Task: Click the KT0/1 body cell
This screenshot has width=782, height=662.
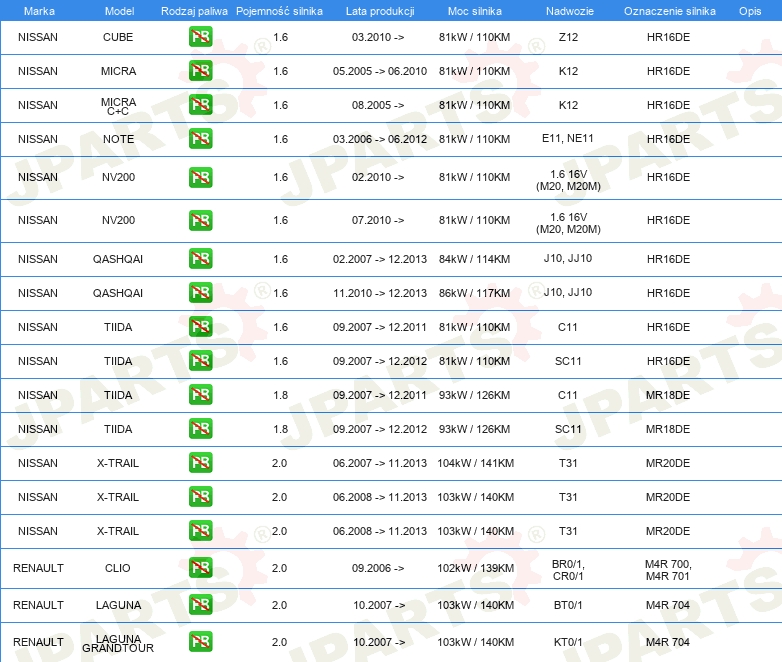Action: [x=568, y=642]
